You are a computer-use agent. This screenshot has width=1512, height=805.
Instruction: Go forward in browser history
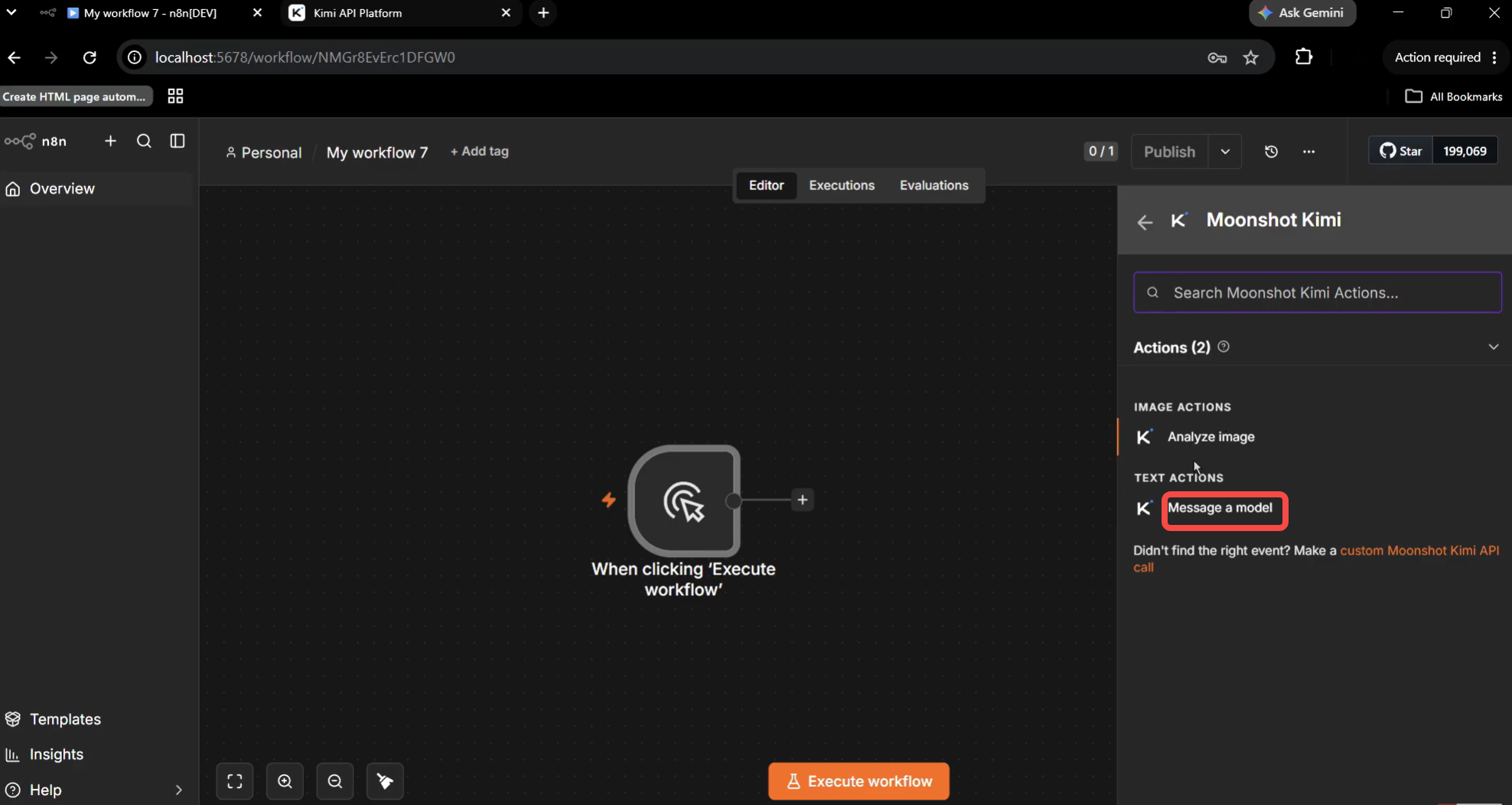51,57
